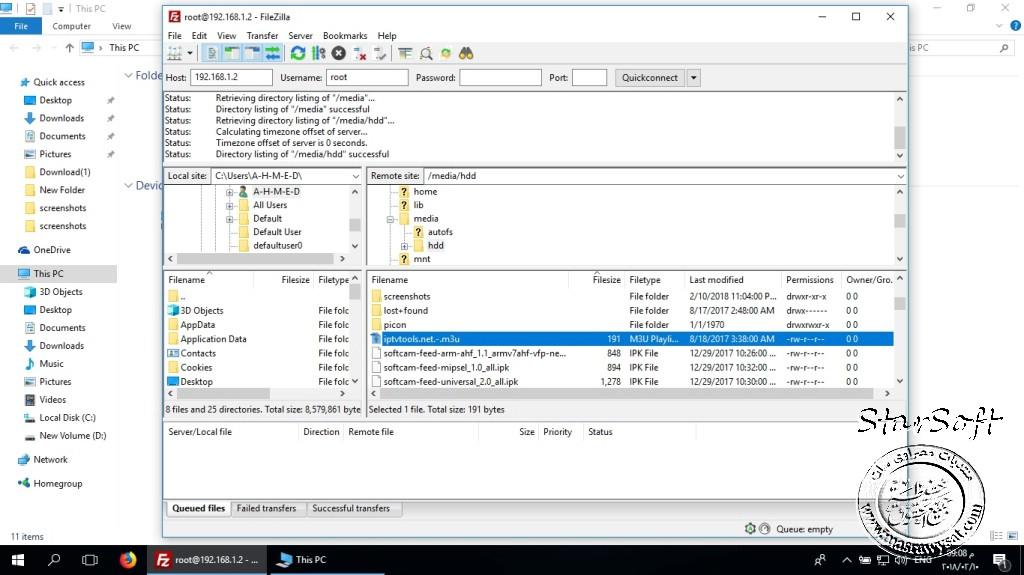Toggle synchronized browsing icon
Screen dimensions: 1024x575
coord(446,54)
